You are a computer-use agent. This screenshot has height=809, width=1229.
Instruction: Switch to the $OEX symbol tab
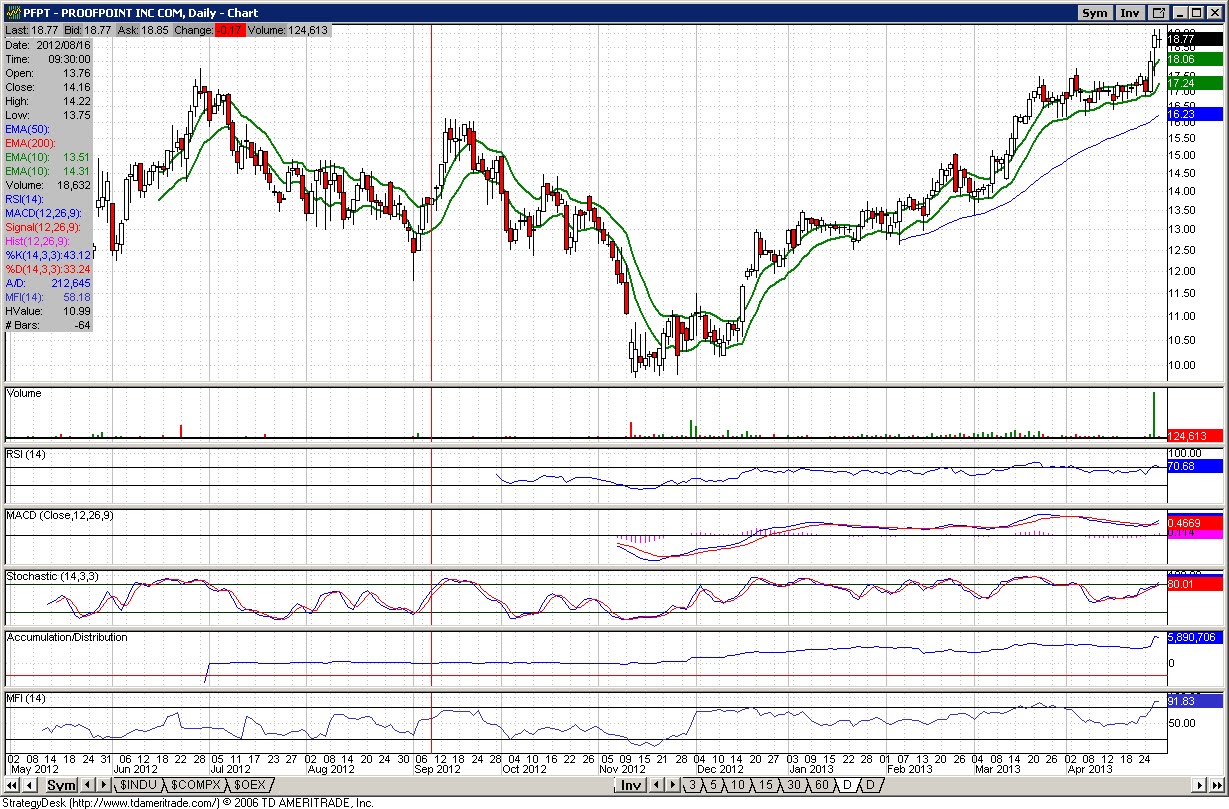[250, 785]
